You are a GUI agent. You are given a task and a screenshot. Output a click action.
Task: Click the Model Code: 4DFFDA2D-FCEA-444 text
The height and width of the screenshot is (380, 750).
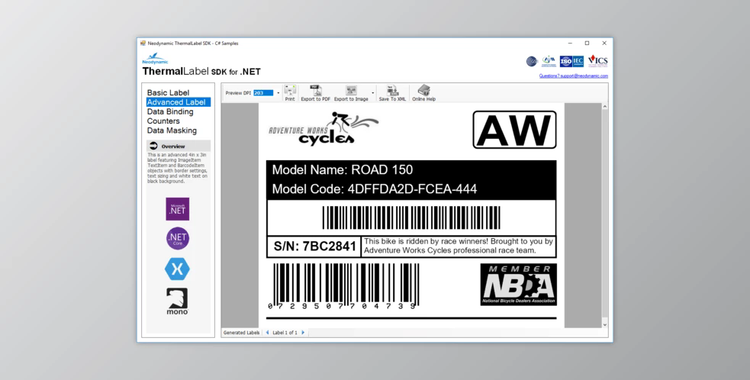(x=375, y=189)
